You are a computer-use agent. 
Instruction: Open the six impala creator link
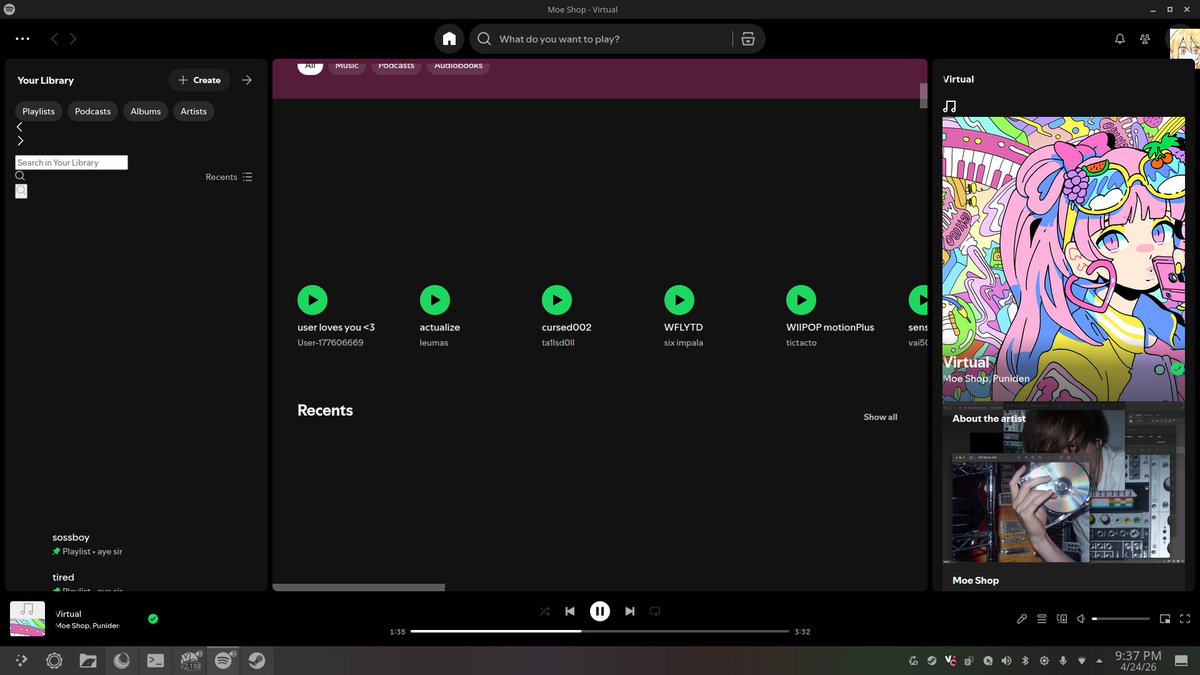[684, 343]
